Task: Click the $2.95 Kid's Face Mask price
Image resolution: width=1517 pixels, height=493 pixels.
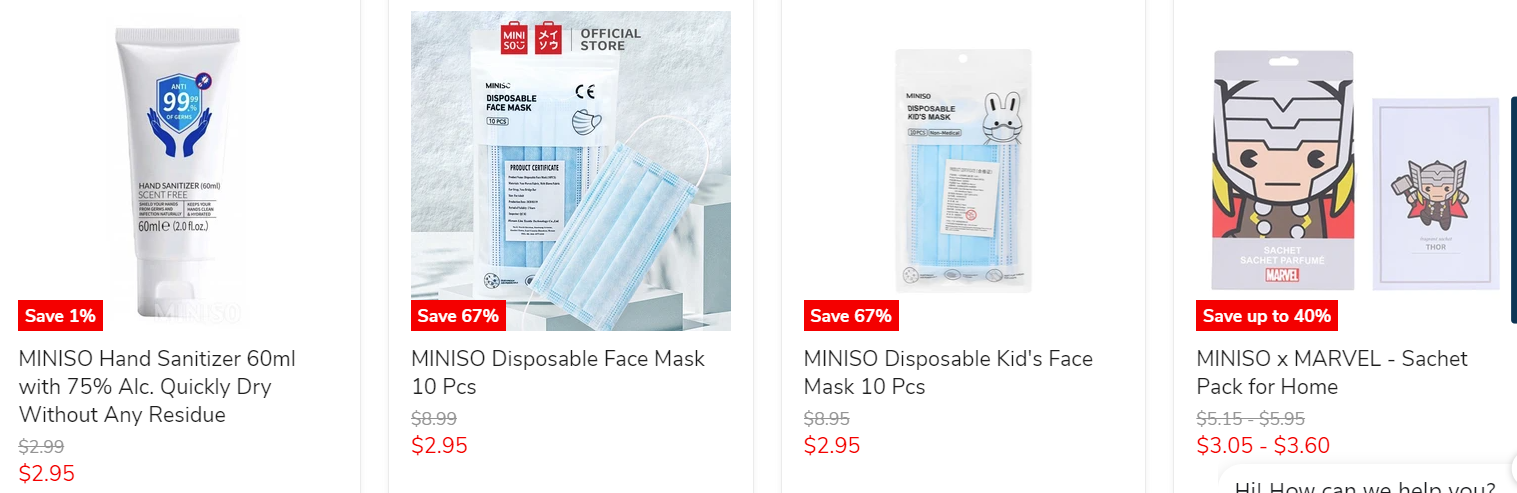Action: click(832, 446)
